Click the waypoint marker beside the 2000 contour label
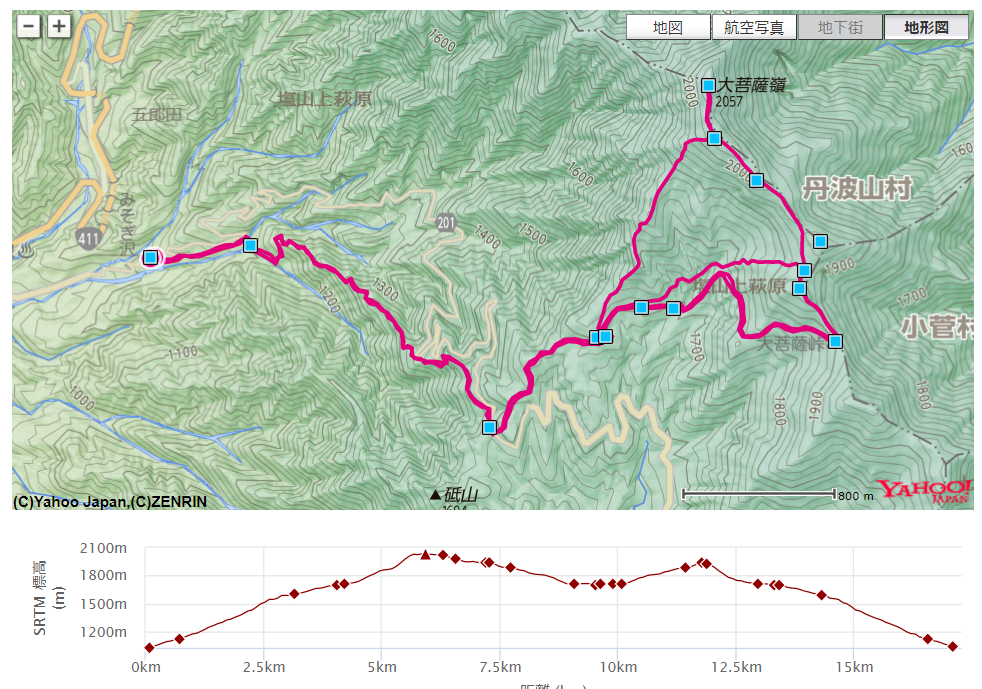The height and width of the screenshot is (689, 982). click(x=757, y=180)
